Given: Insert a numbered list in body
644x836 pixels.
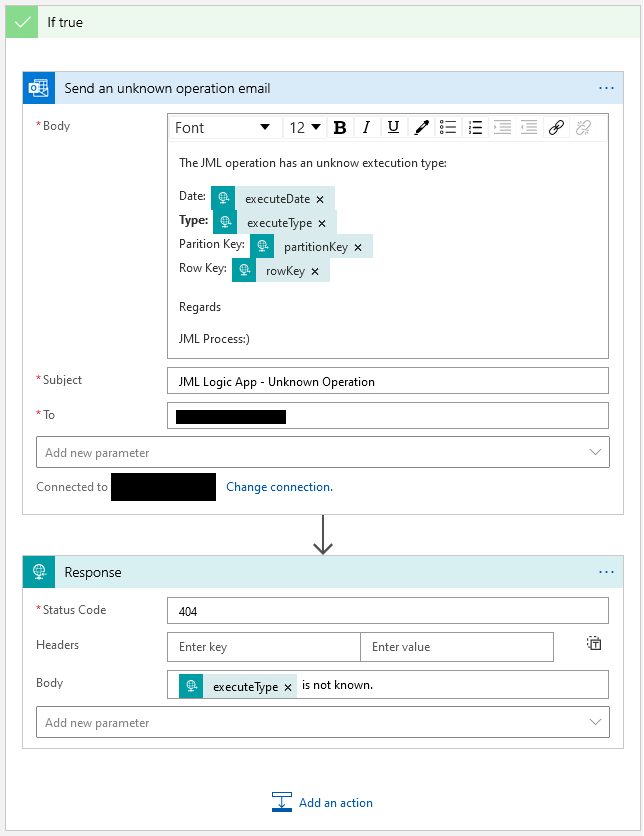Looking at the screenshot, I should pyautogui.click(x=475, y=127).
